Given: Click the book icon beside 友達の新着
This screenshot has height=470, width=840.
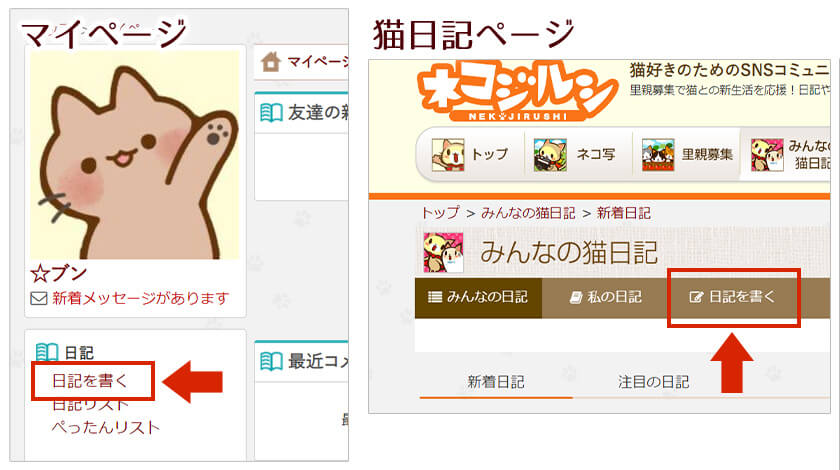Looking at the screenshot, I should [271, 113].
